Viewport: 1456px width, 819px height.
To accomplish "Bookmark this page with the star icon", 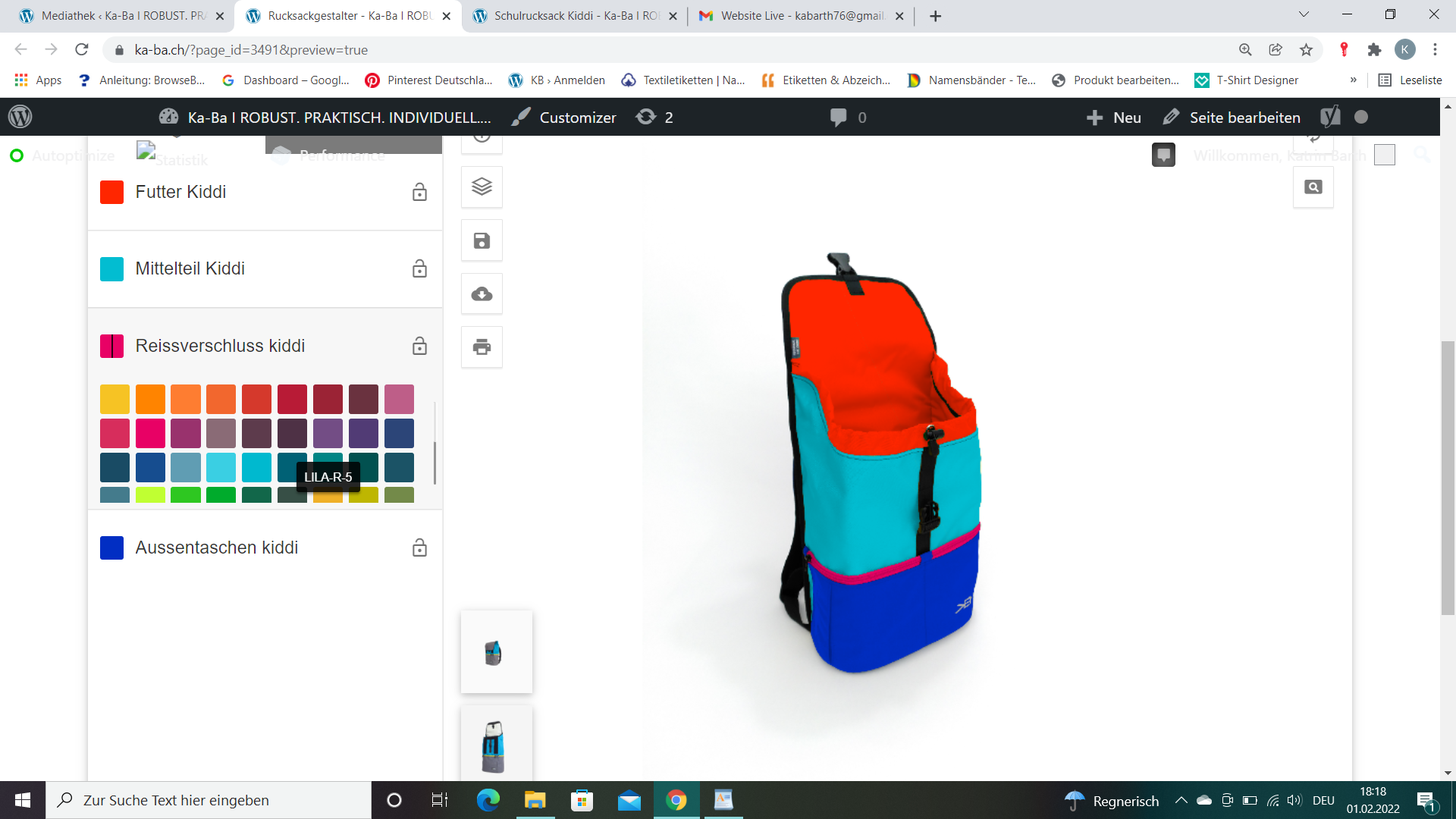I will pyautogui.click(x=1306, y=49).
